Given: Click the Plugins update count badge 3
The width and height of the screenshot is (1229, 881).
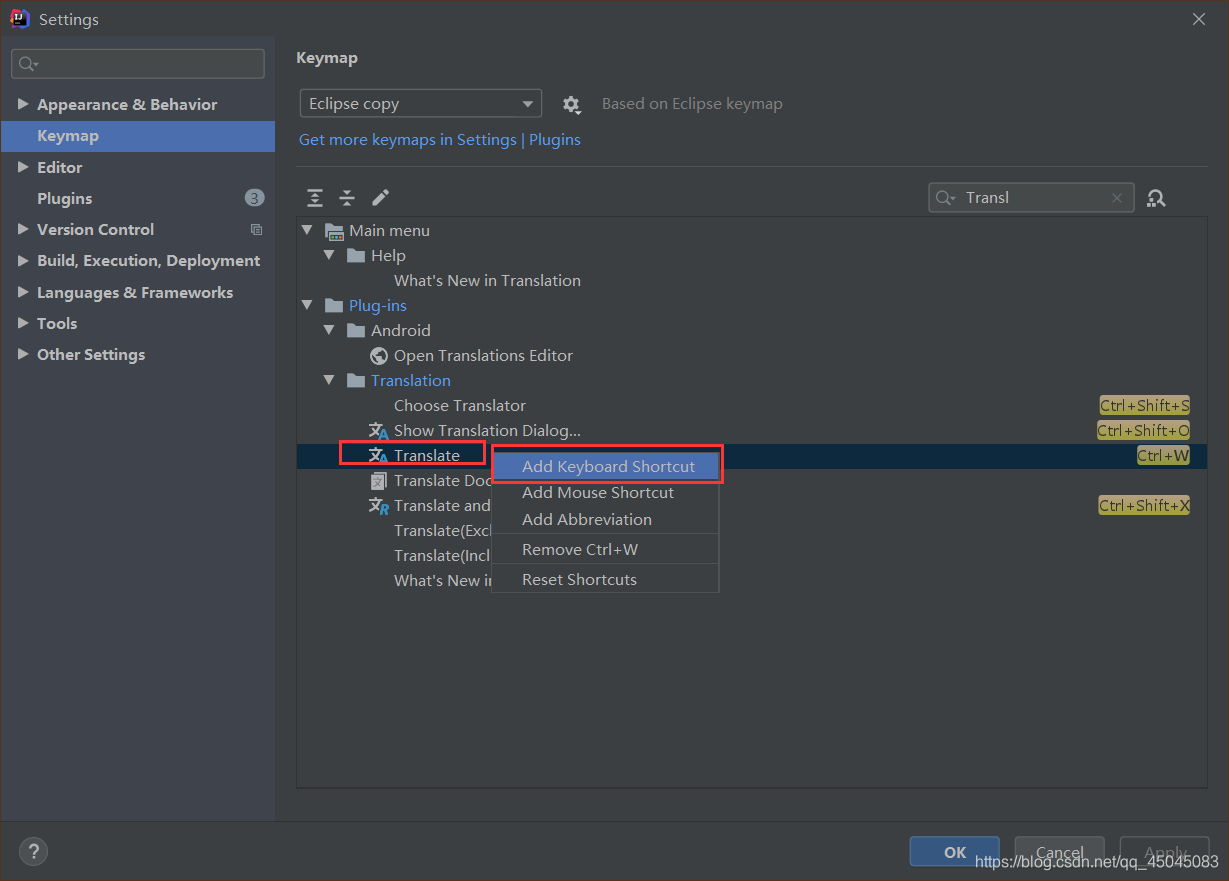Looking at the screenshot, I should (254, 198).
